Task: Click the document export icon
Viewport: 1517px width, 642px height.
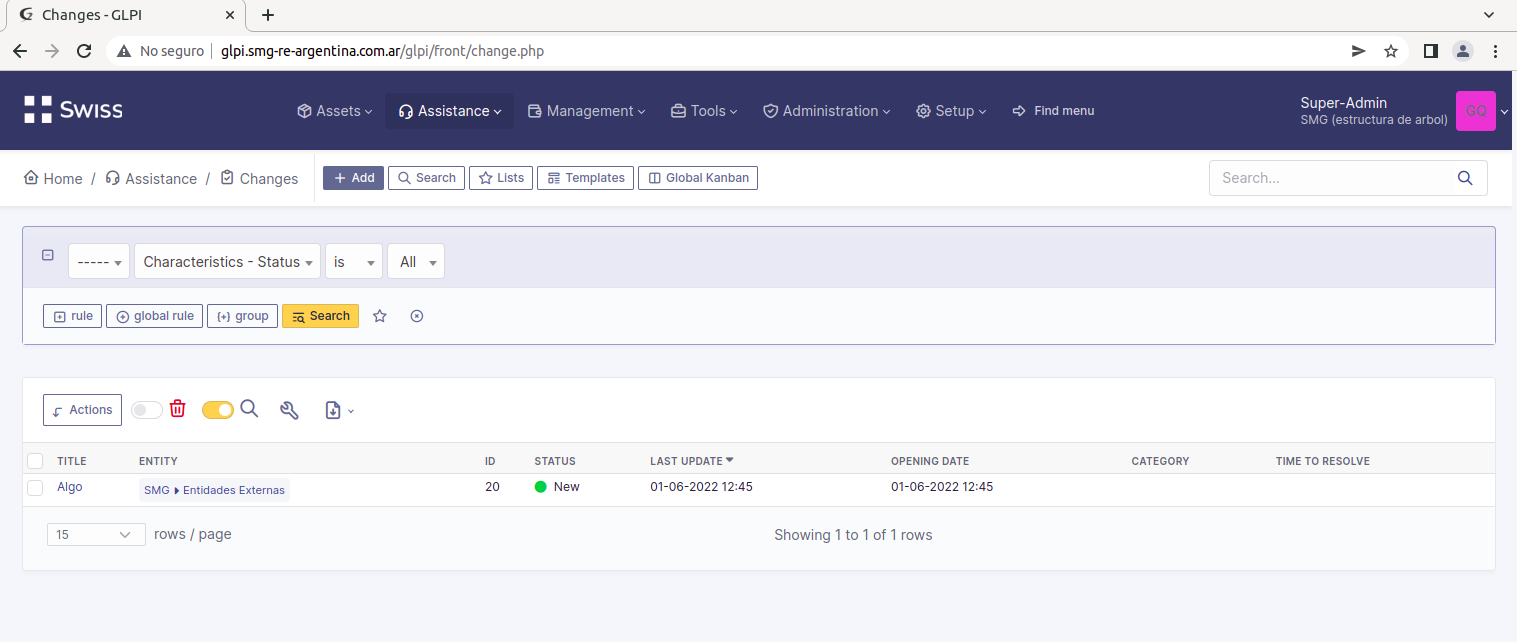Action: click(x=332, y=410)
